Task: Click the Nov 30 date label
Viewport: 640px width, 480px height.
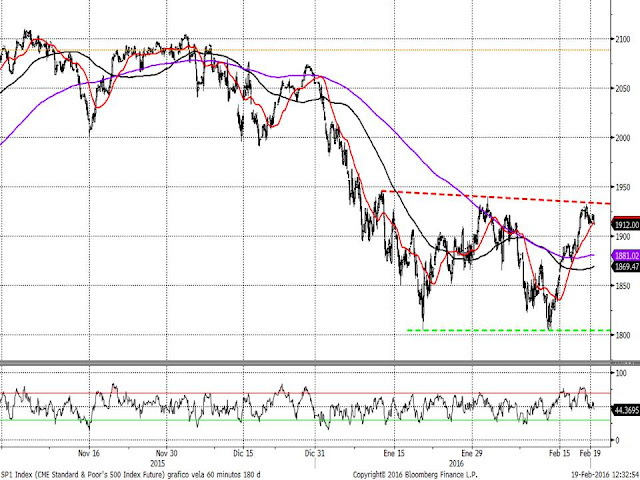Action: [167, 453]
